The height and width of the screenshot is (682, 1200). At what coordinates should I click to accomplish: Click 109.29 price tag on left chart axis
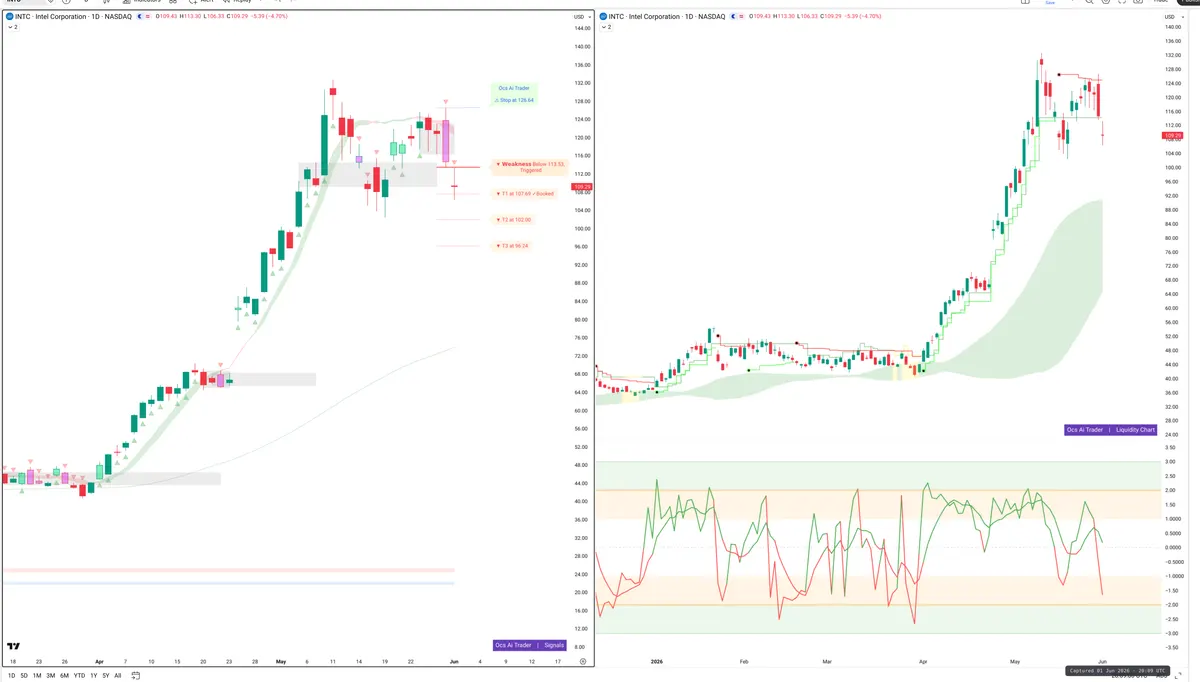(x=581, y=187)
